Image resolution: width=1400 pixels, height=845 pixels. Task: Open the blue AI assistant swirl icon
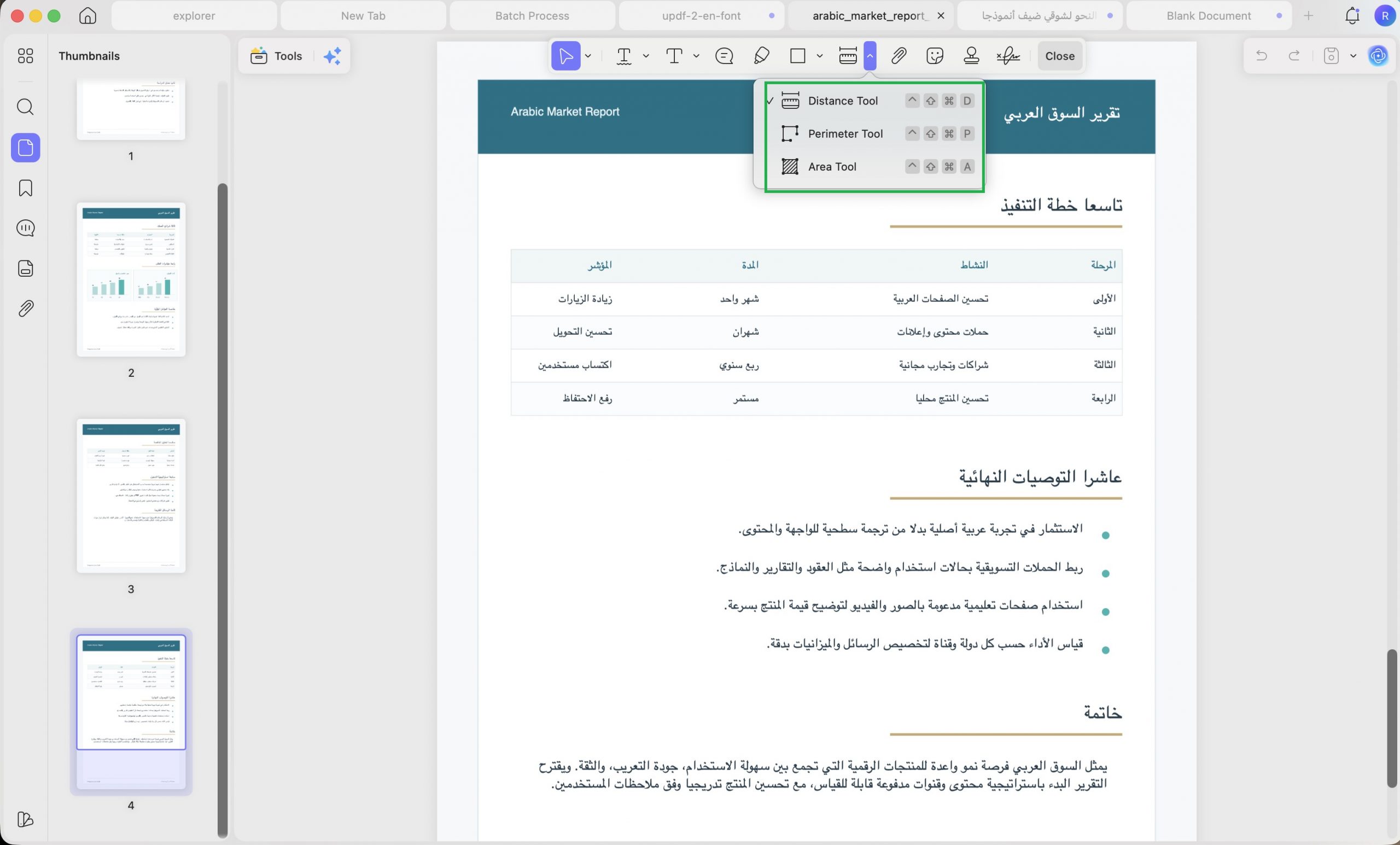(1378, 56)
